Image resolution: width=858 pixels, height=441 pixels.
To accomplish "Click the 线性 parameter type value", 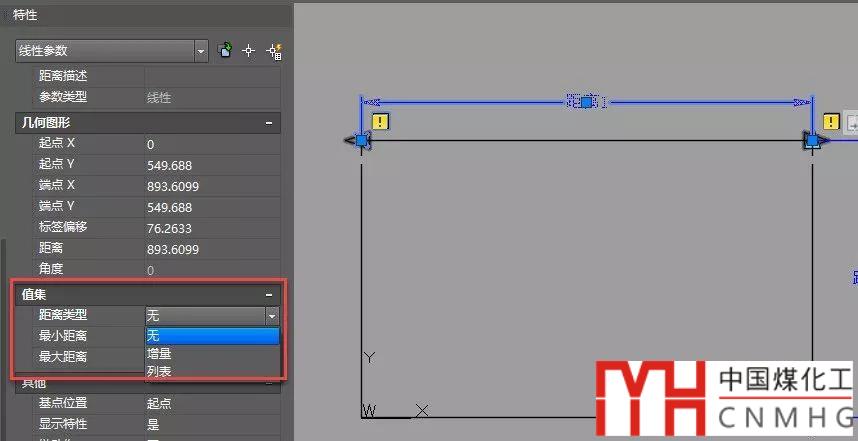I will 159,98.
